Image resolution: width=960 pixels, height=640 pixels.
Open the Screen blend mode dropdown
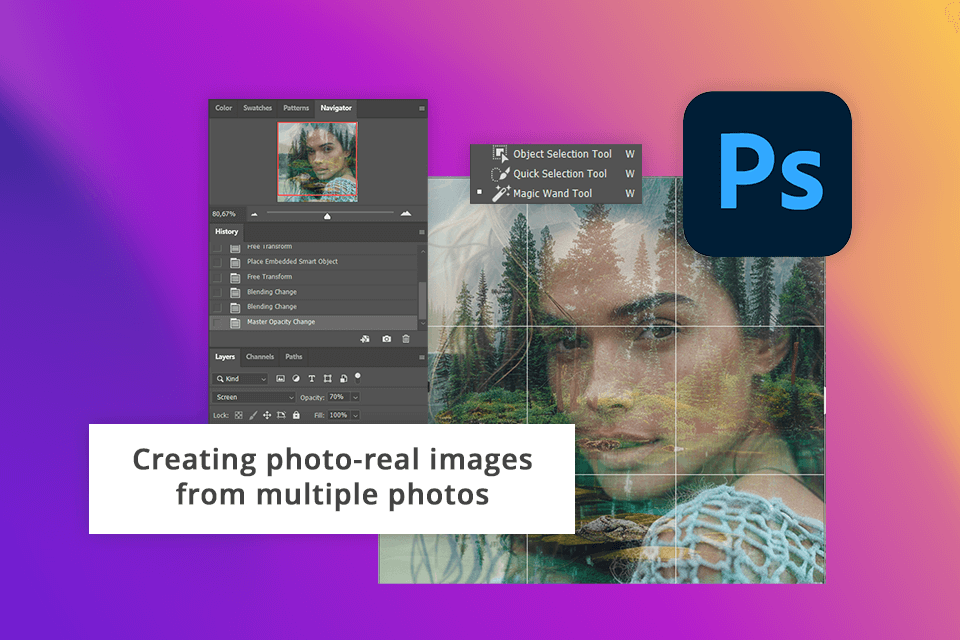point(254,397)
